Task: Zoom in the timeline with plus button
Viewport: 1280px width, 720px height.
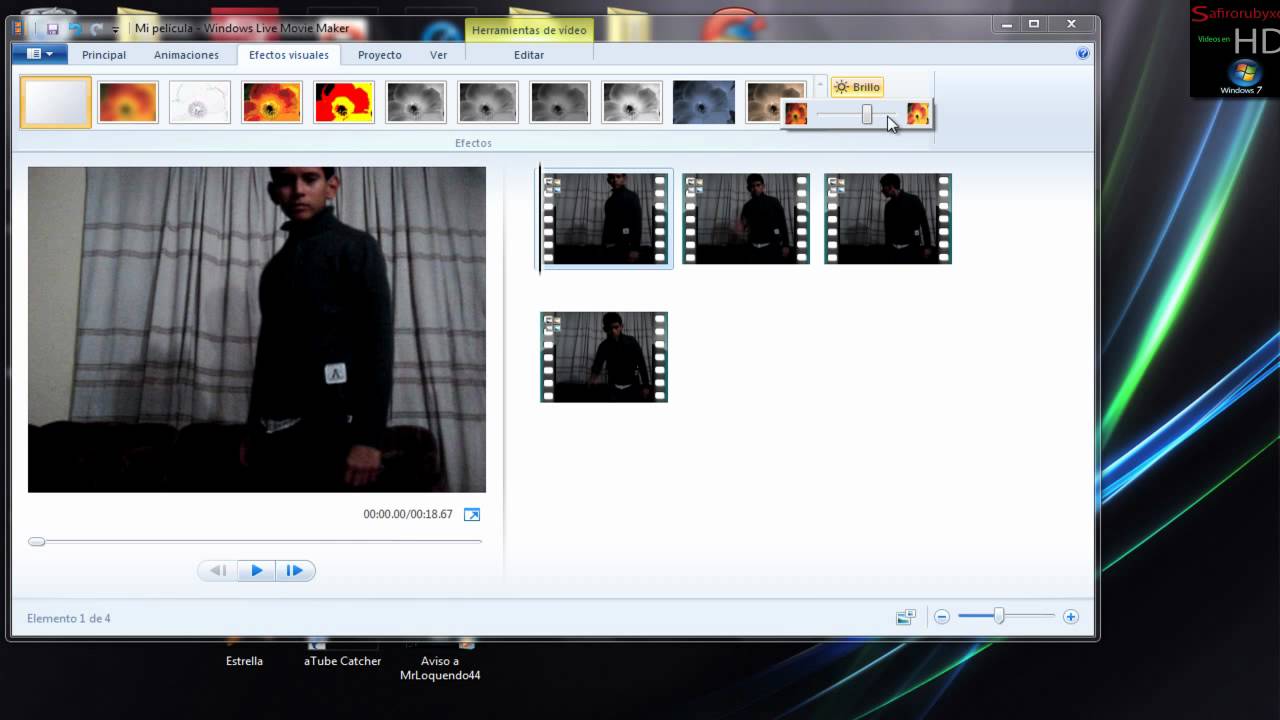Action: click(x=1071, y=617)
